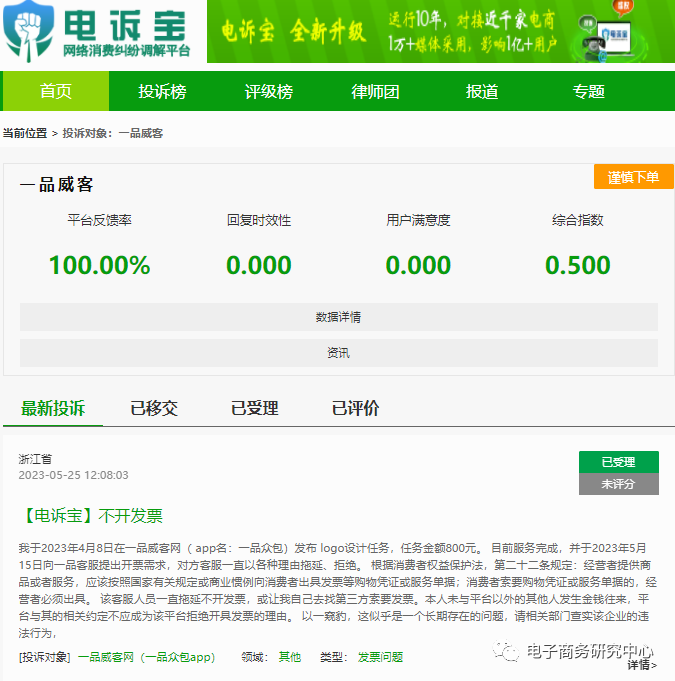Open 投诉榜 from the navigation bar
The height and width of the screenshot is (681, 675).
162,91
